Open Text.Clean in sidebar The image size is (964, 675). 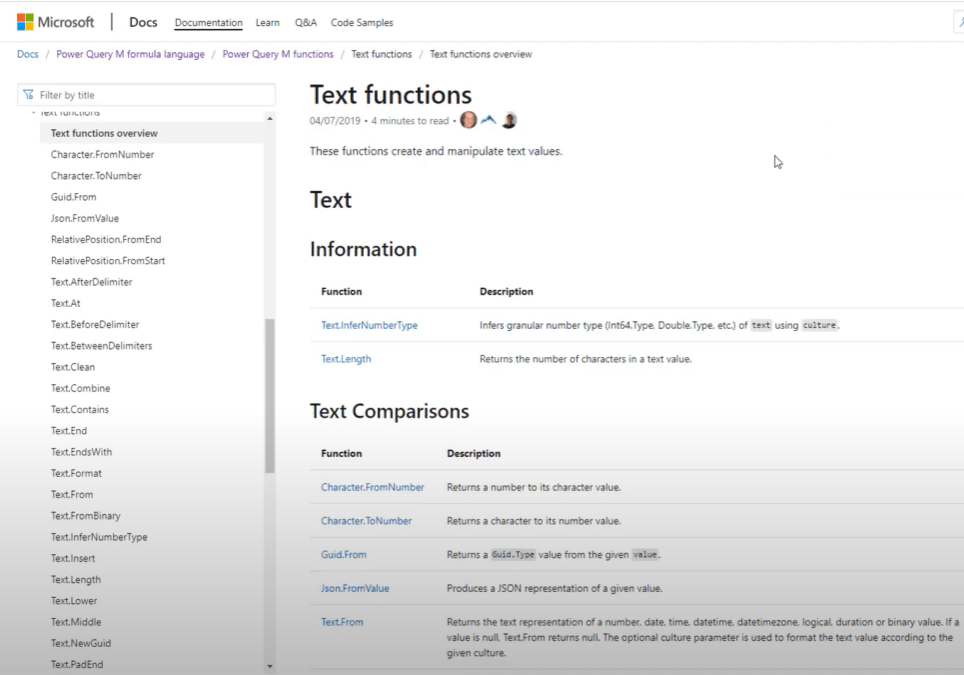pos(73,367)
